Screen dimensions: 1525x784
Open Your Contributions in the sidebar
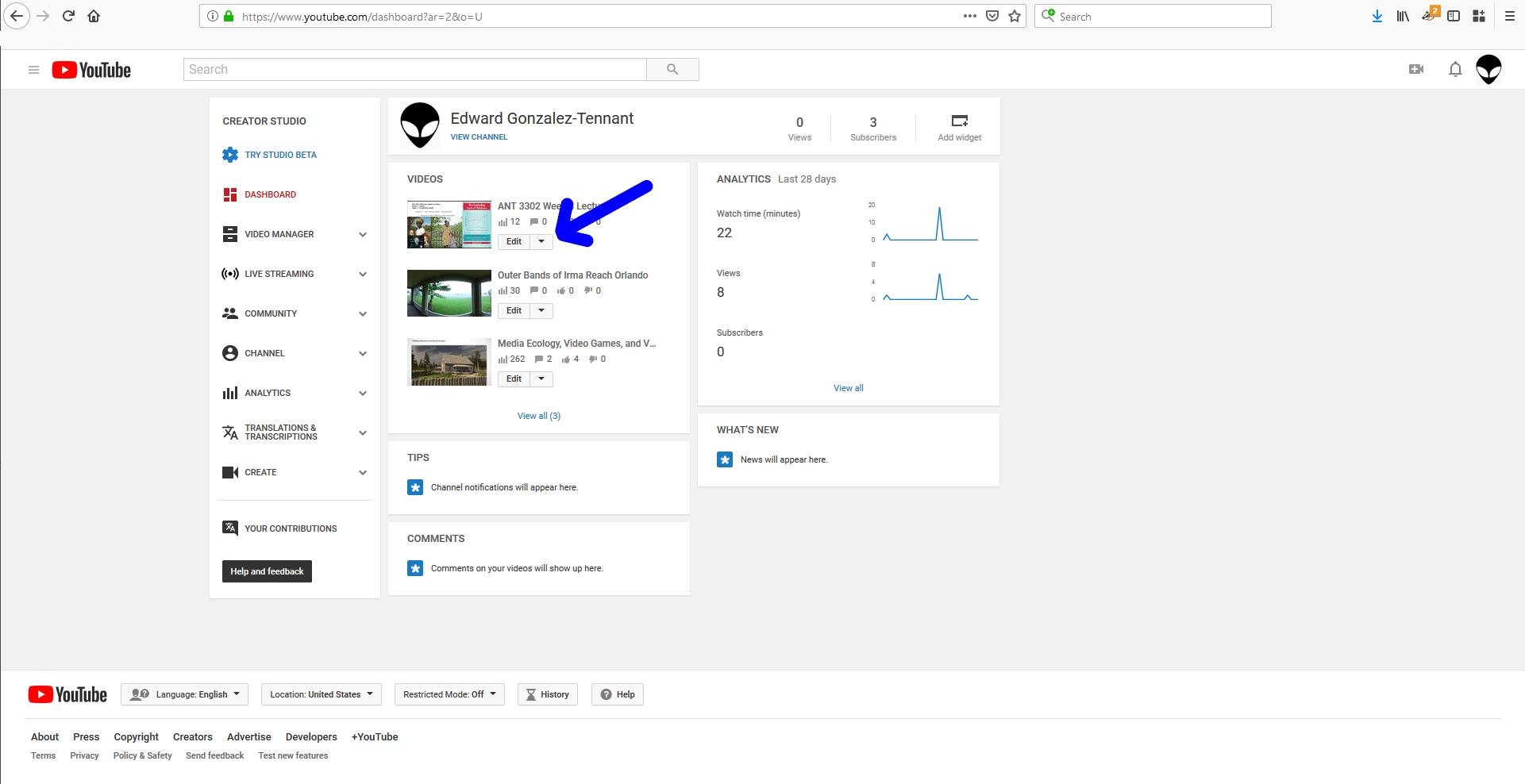click(291, 528)
